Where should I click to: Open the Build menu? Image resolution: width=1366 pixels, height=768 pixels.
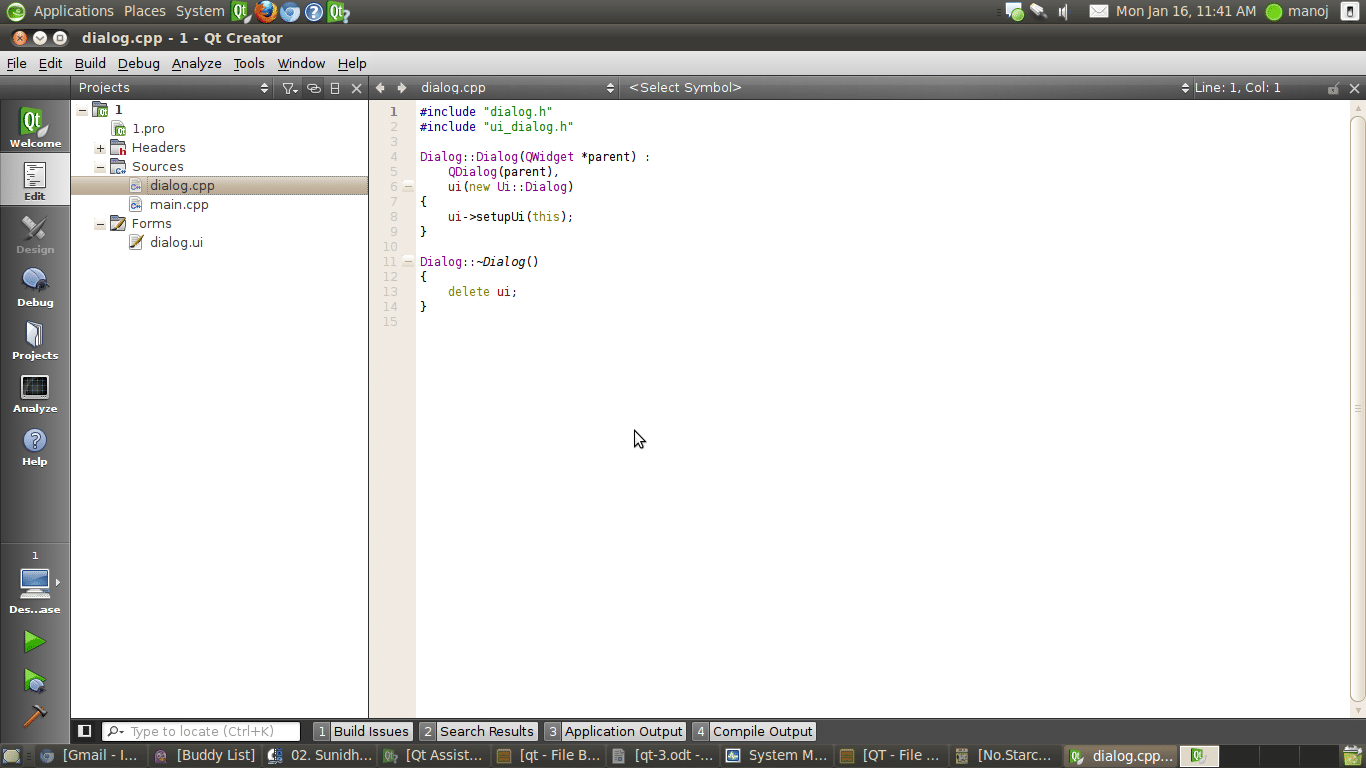(x=90, y=63)
